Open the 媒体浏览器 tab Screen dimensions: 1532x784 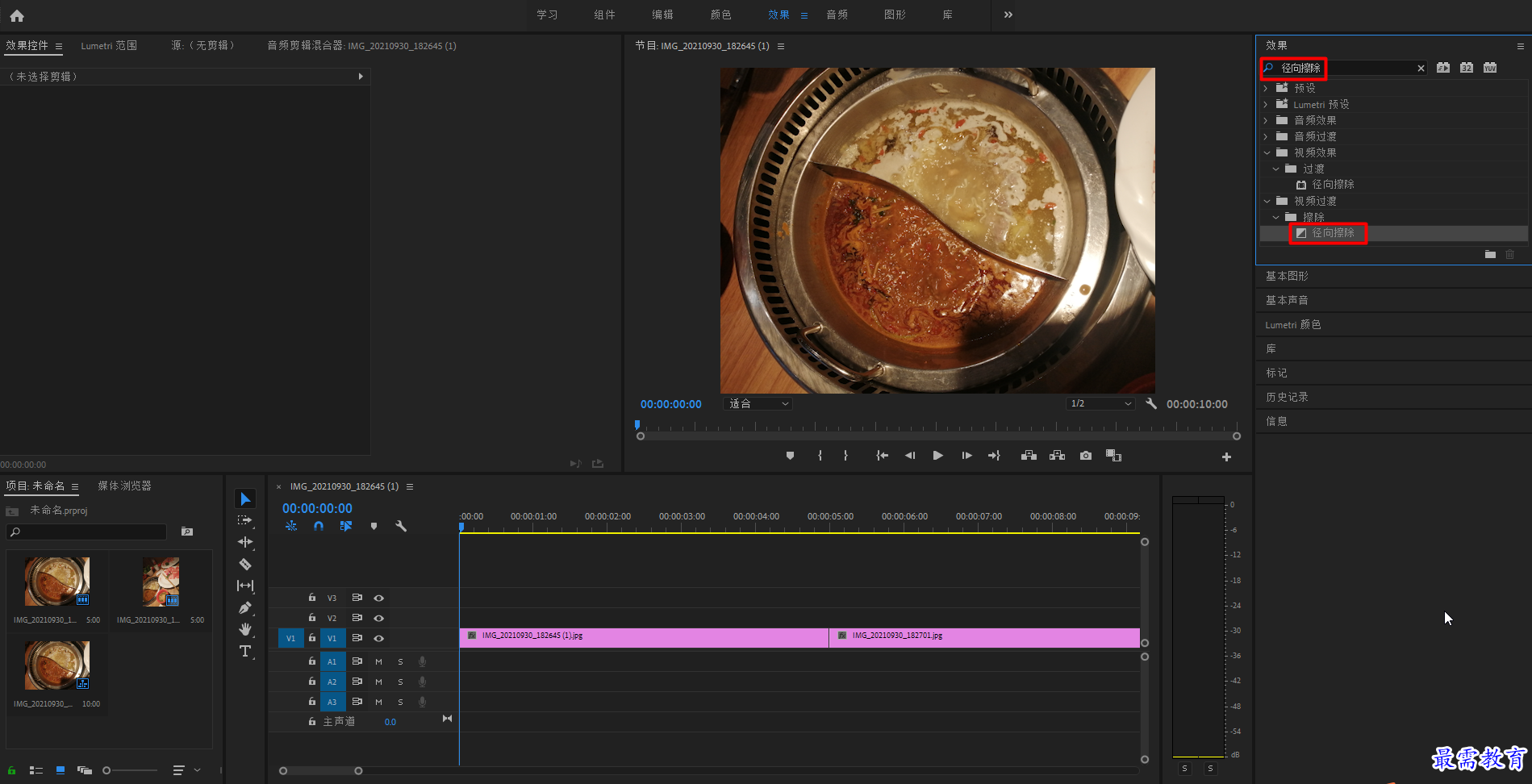click(x=124, y=486)
